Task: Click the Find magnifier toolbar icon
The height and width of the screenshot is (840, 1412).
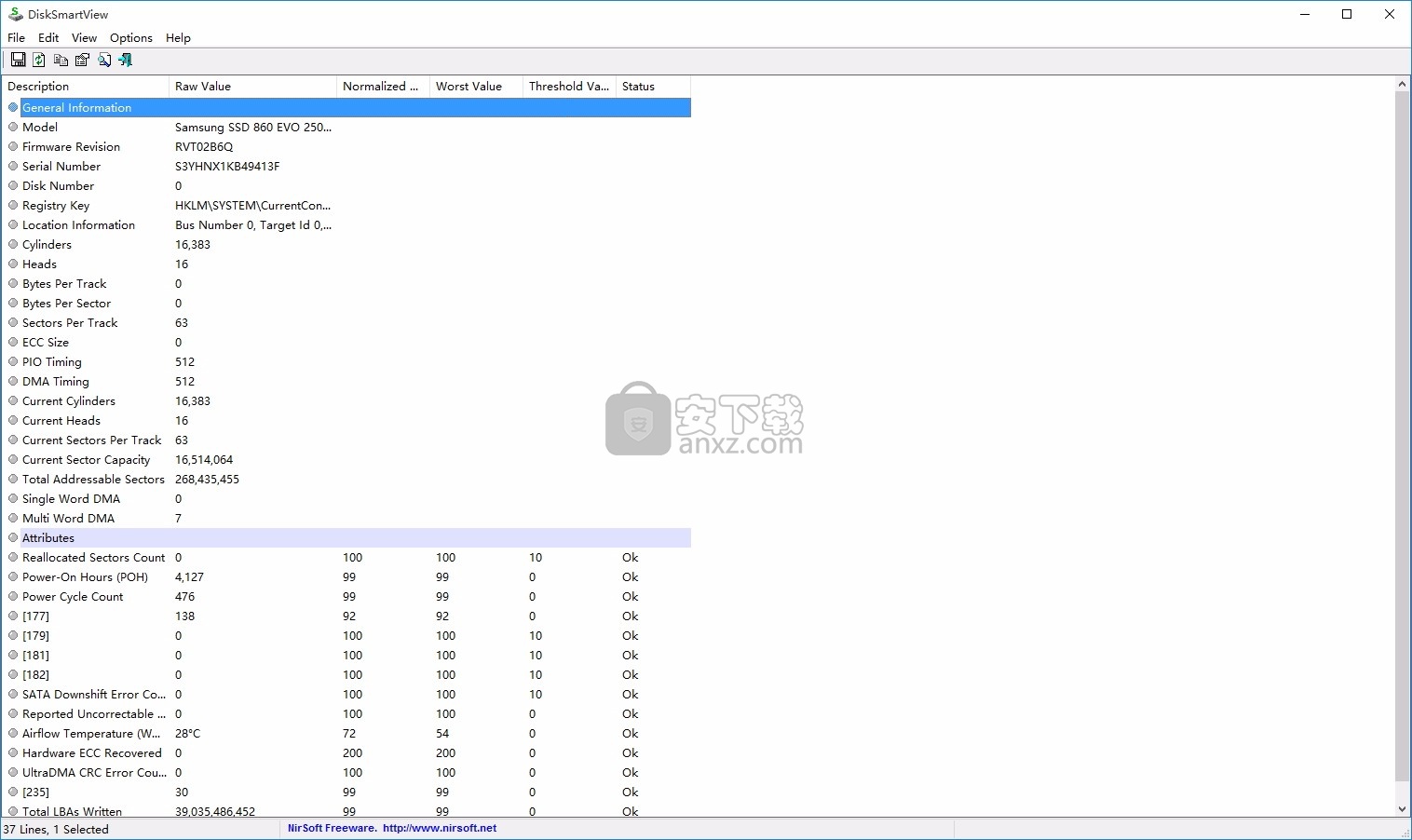Action: [x=103, y=60]
